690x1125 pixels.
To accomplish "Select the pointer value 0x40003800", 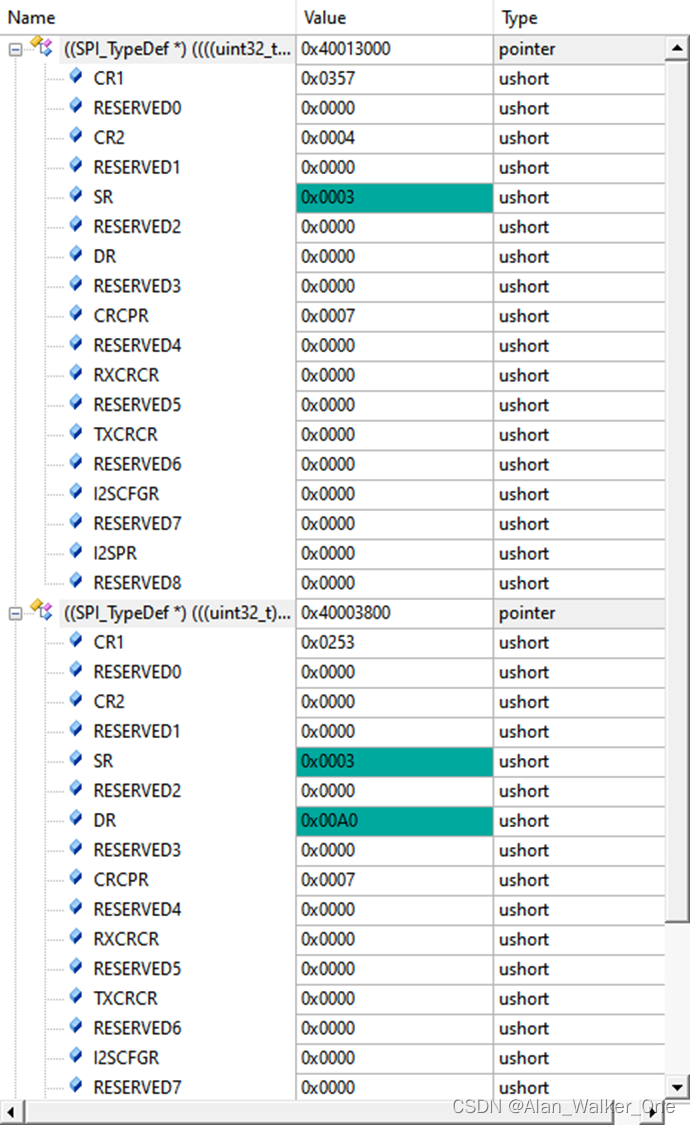I will 394,613.
